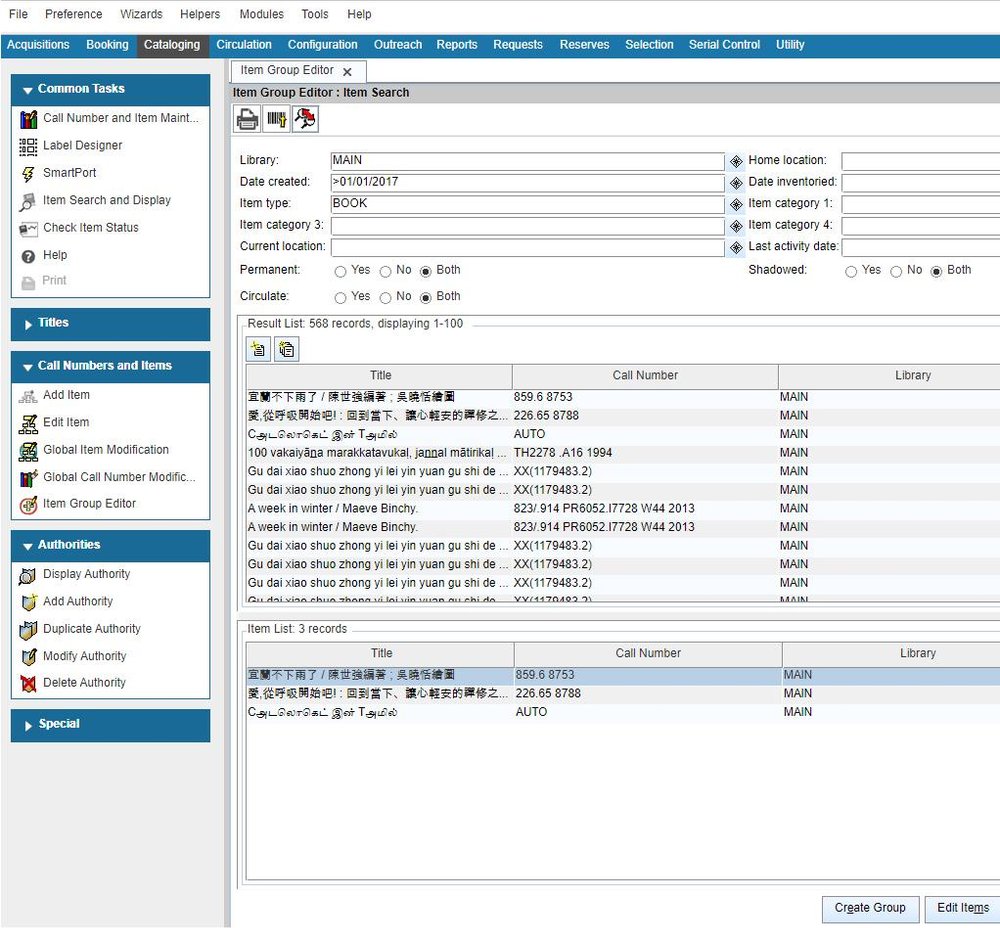This screenshot has height=928, width=1000.
Task: Expand the Special section
Action: click(110, 724)
